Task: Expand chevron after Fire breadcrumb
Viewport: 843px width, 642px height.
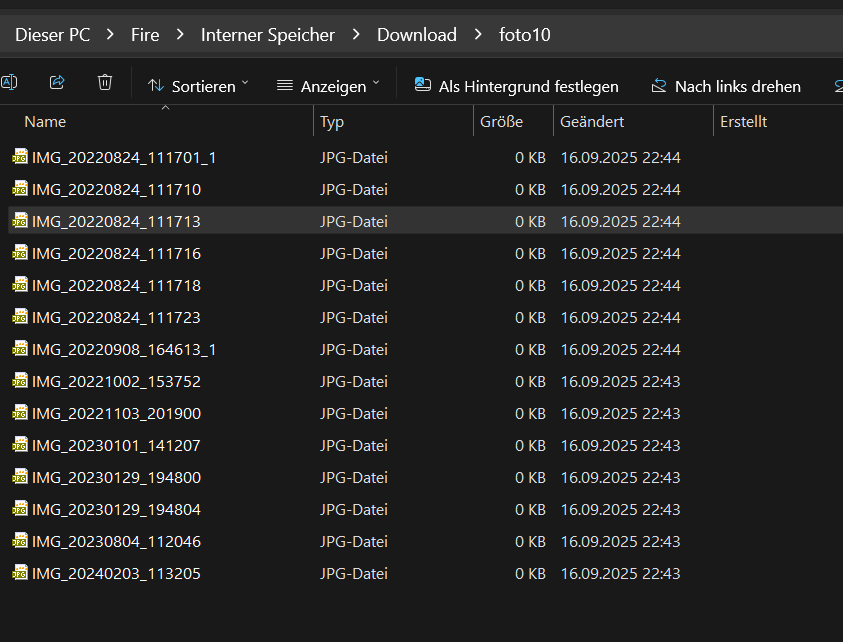Action: point(180,35)
